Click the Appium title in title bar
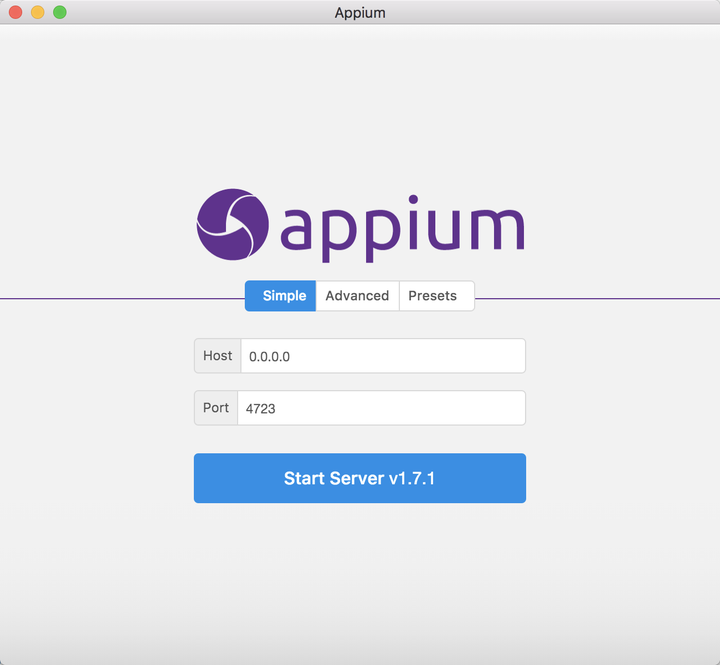 point(360,13)
